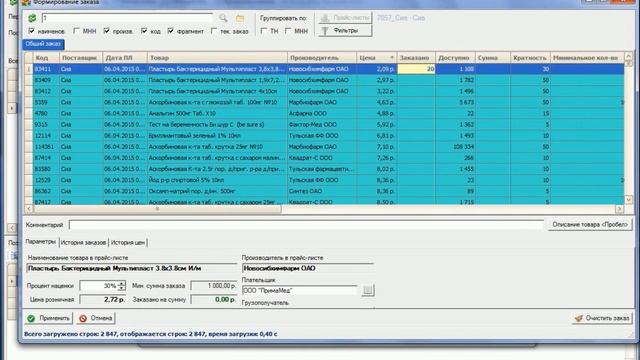Toggle the наименов. checkbox
This screenshot has height=360, width=640.
(31, 31)
